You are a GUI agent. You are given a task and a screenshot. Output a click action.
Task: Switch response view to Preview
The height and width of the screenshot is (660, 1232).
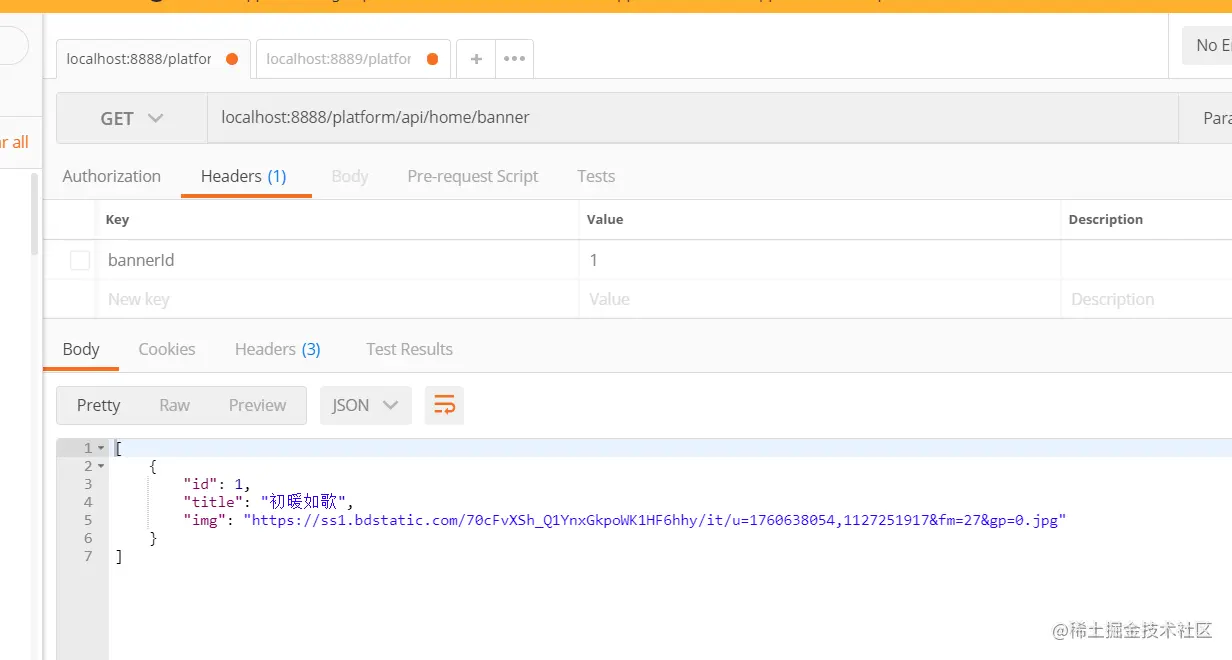tap(257, 405)
